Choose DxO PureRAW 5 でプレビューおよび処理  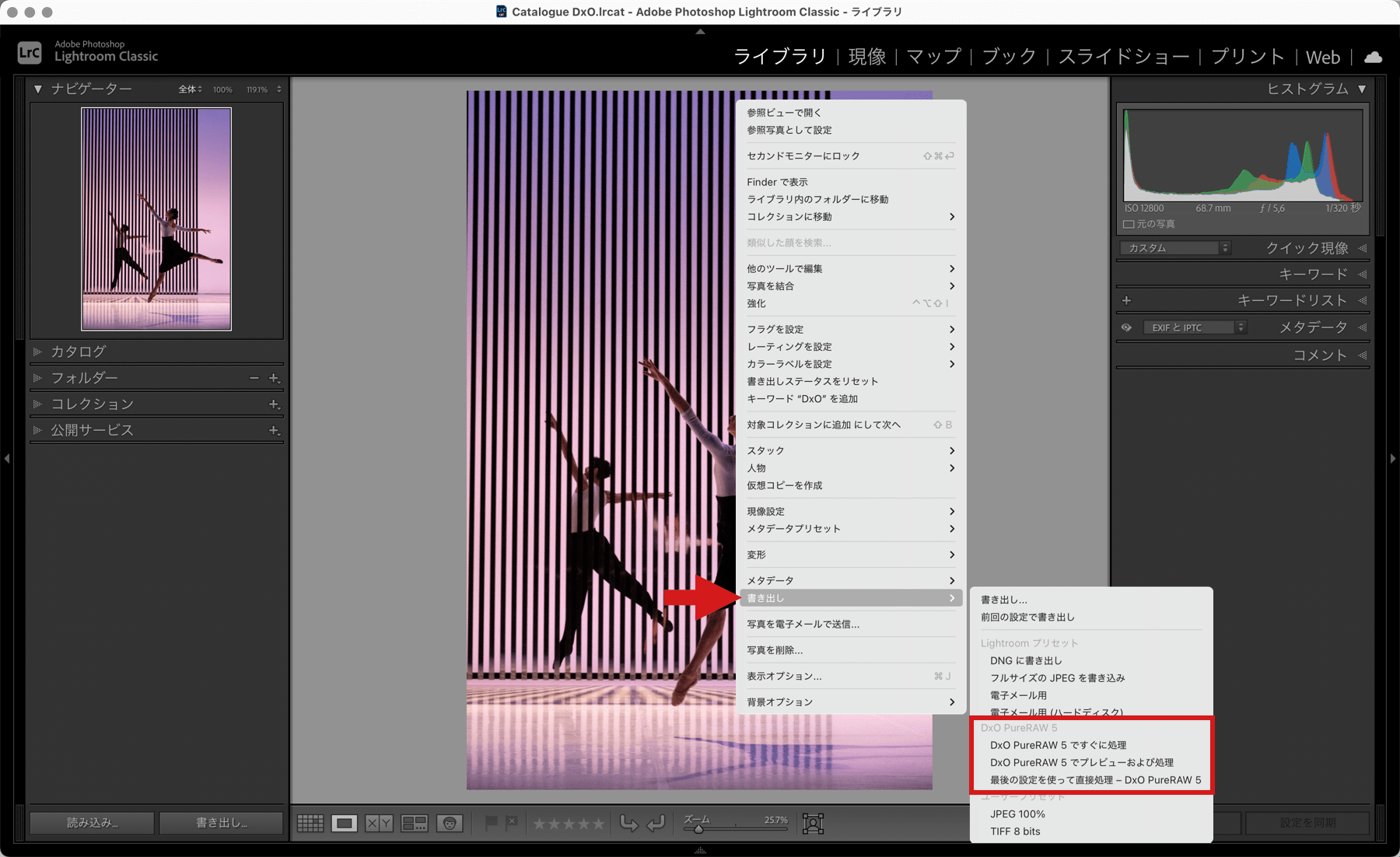pyautogui.click(x=1091, y=762)
